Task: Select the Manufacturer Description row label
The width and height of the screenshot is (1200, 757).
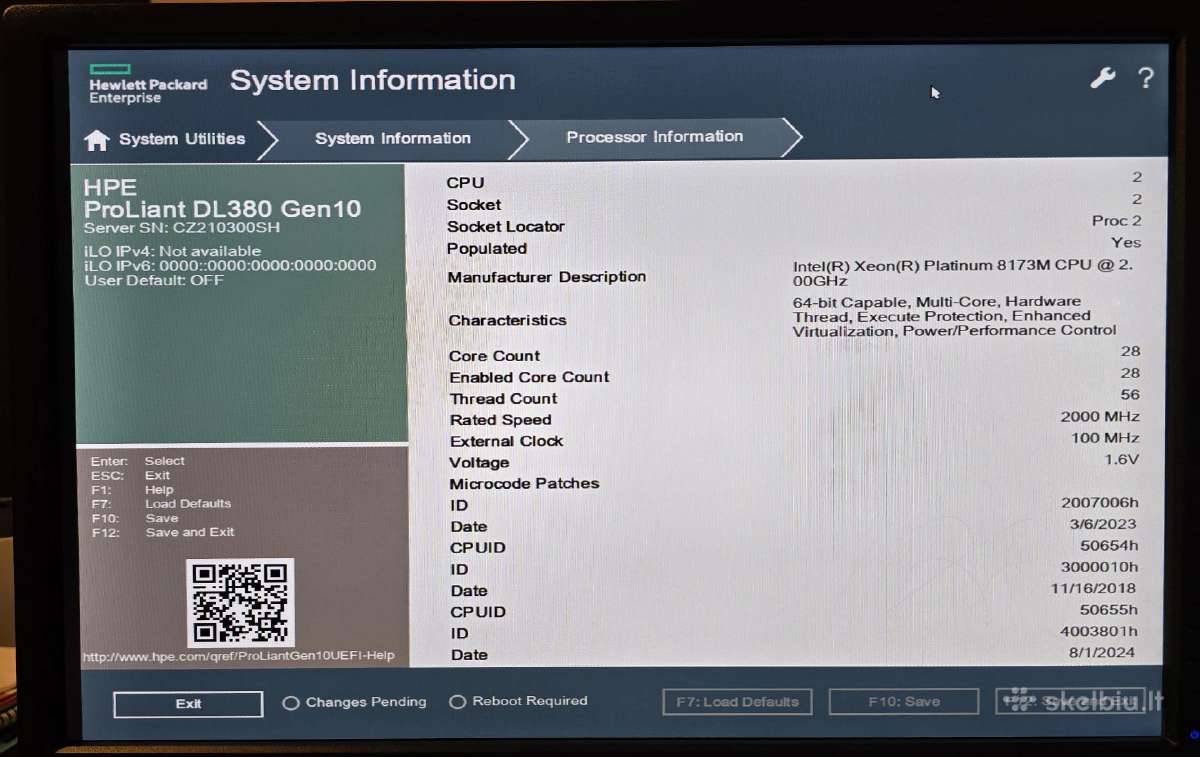Action: [546, 277]
